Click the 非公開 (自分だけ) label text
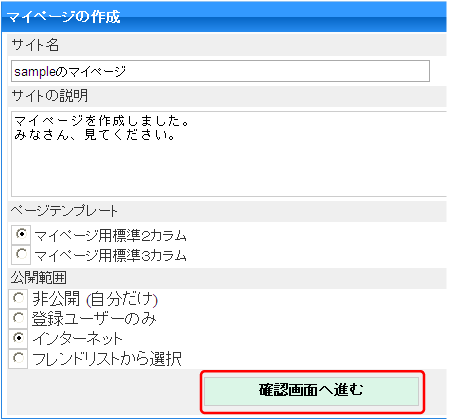 pos(95,299)
